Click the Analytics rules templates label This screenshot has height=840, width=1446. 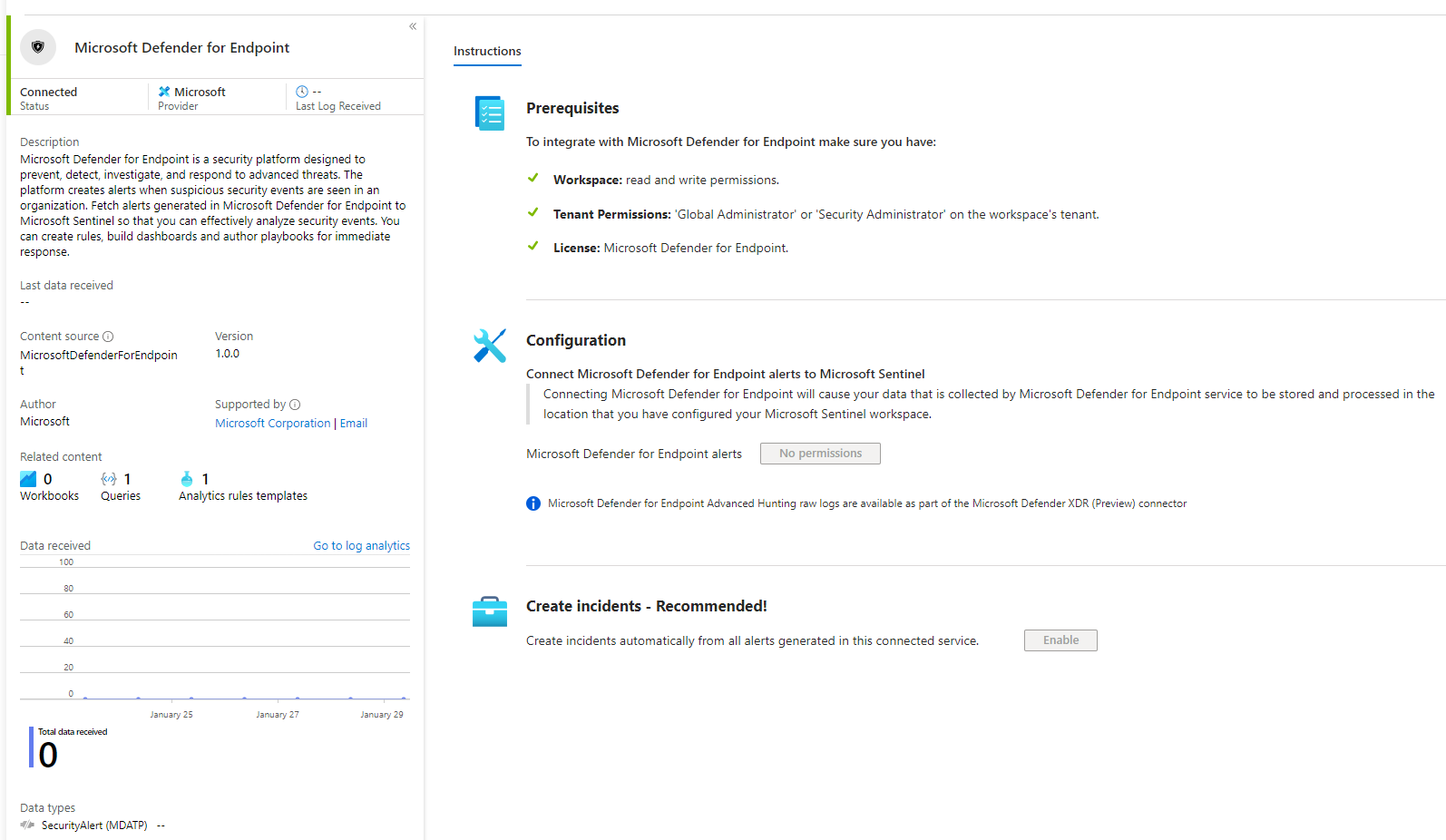click(x=243, y=496)
